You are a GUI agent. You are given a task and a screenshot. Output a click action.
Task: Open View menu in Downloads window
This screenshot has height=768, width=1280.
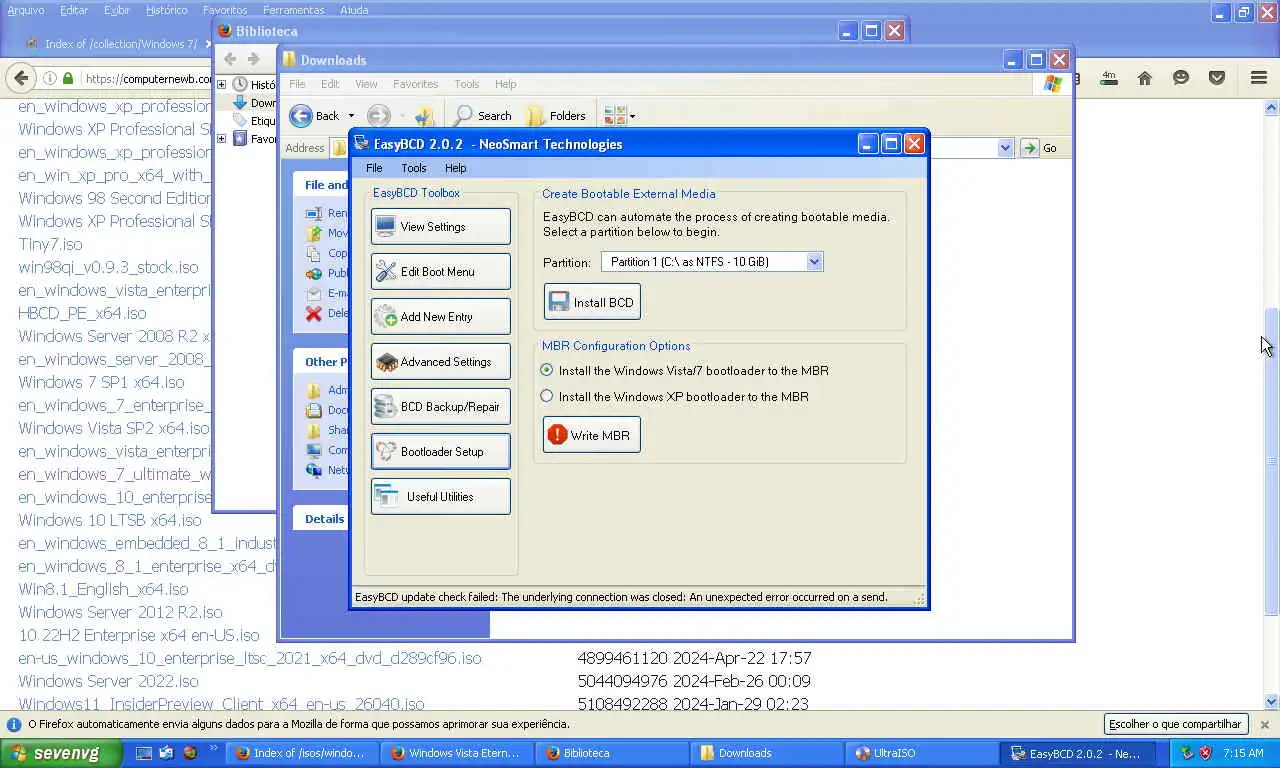(x=366, y=84)
